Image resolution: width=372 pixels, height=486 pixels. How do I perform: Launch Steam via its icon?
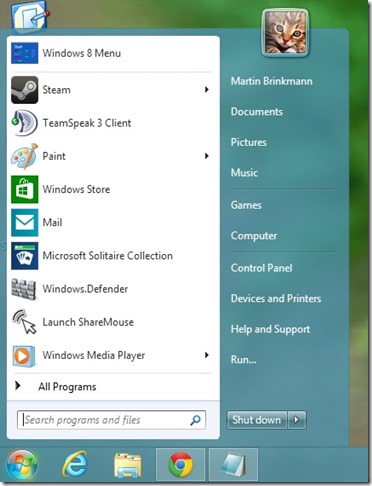(24, 90)
